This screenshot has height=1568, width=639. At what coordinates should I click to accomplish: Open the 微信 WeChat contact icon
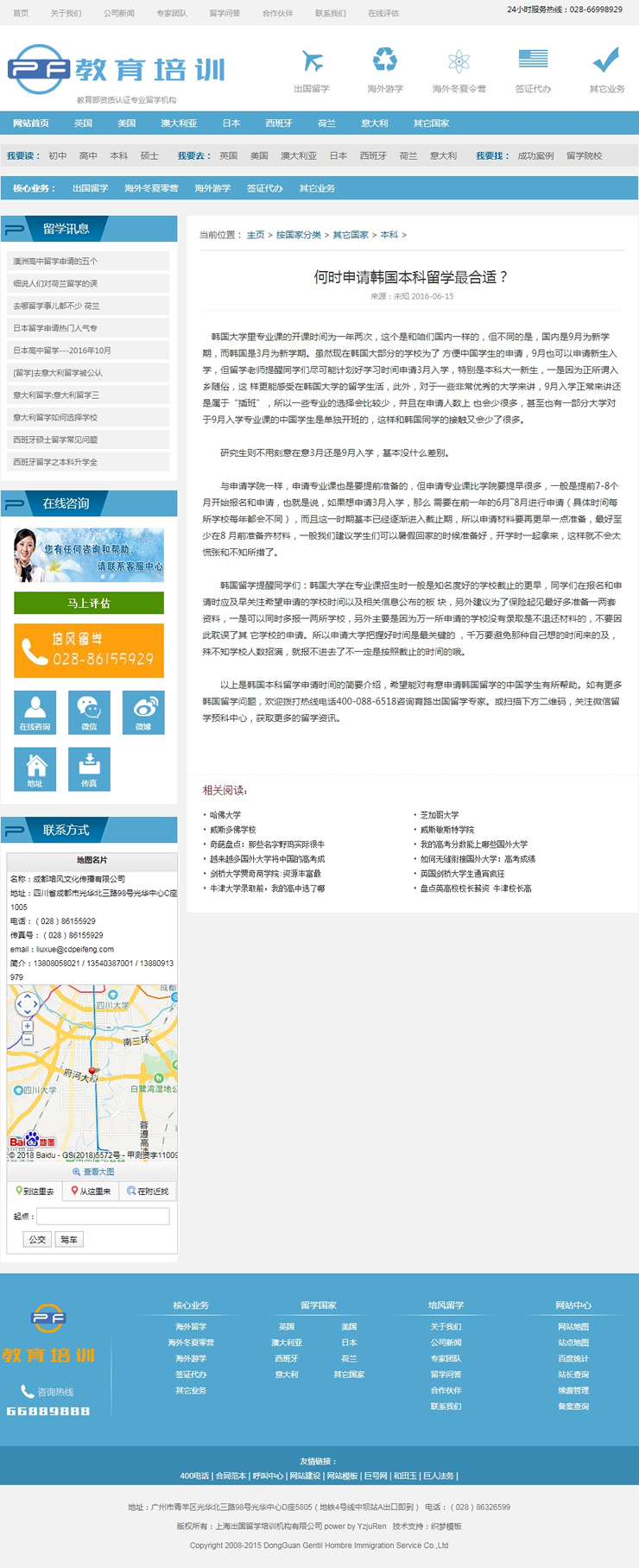pyautogui.click(x=89, y=711)
